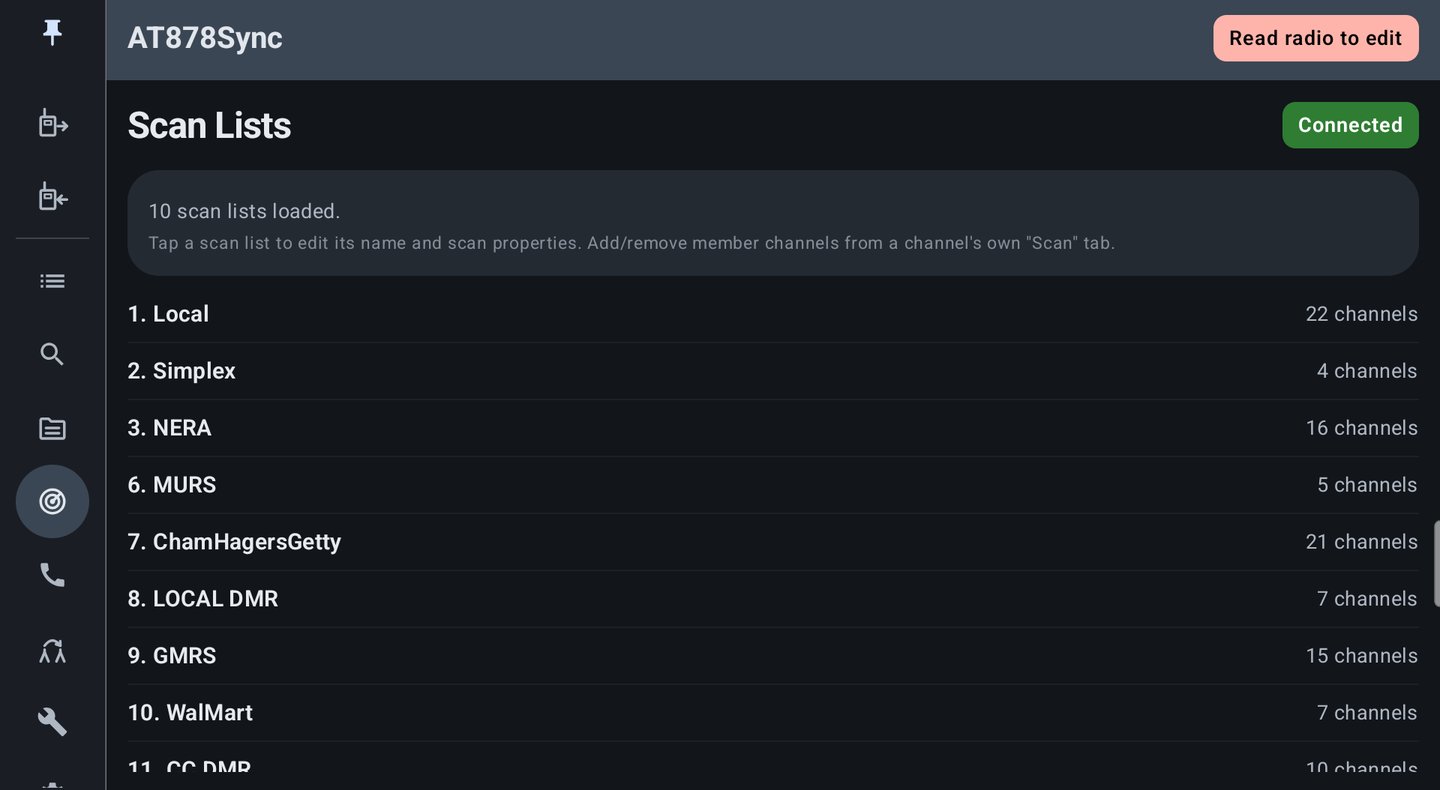The width and height of the screenshot is (1440, 790).
Task: Open the write-to-radio icon in the sidebar
Action: coord(52,197)
